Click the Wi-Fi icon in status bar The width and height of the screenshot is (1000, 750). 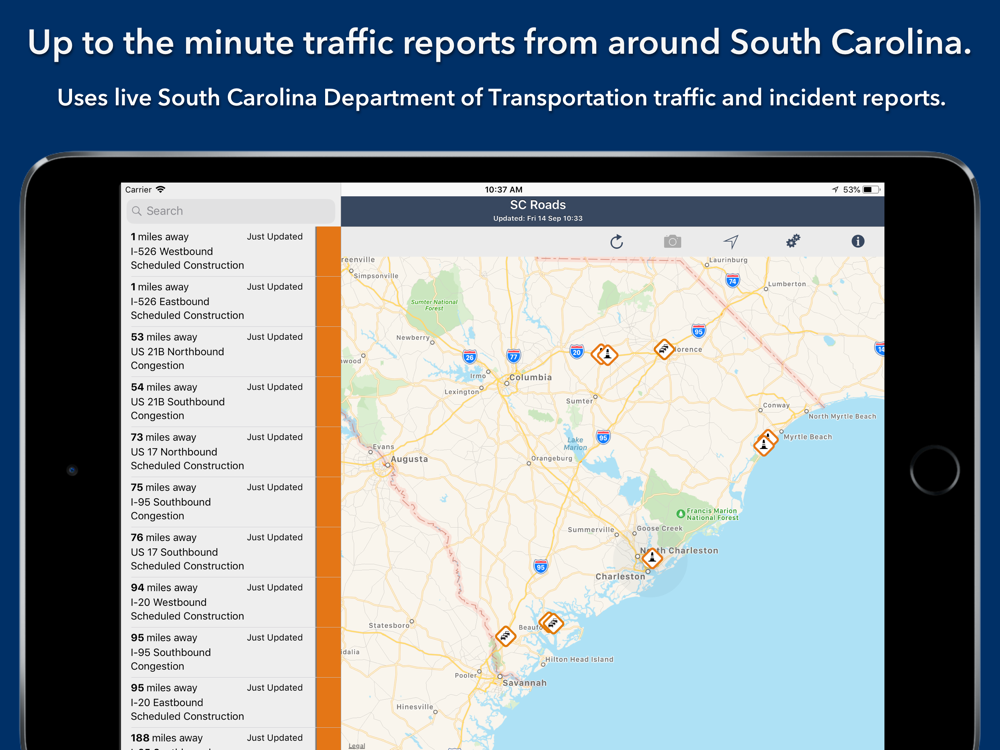161,189
